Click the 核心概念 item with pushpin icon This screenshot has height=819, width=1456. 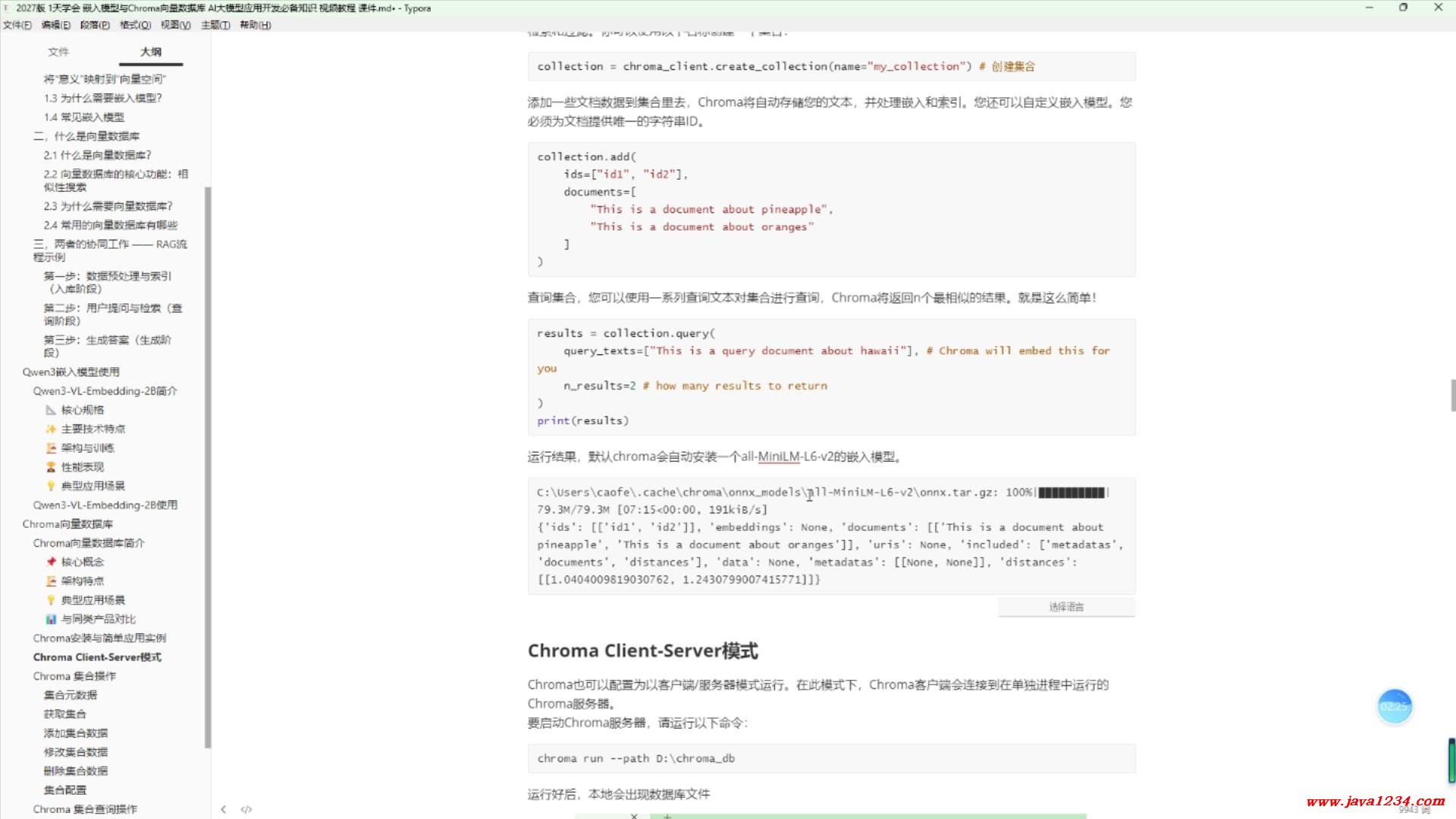pyautogui.click(x=82, y=562)
